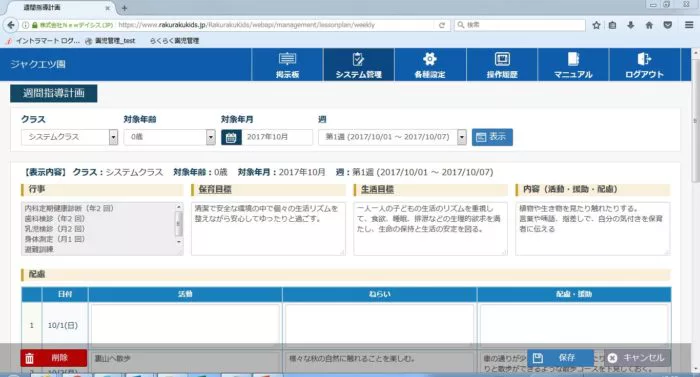The height and width of the screenshot is (377, 700).
Task: Click the Pocket shield icon
Action: [x=667, y=25]
